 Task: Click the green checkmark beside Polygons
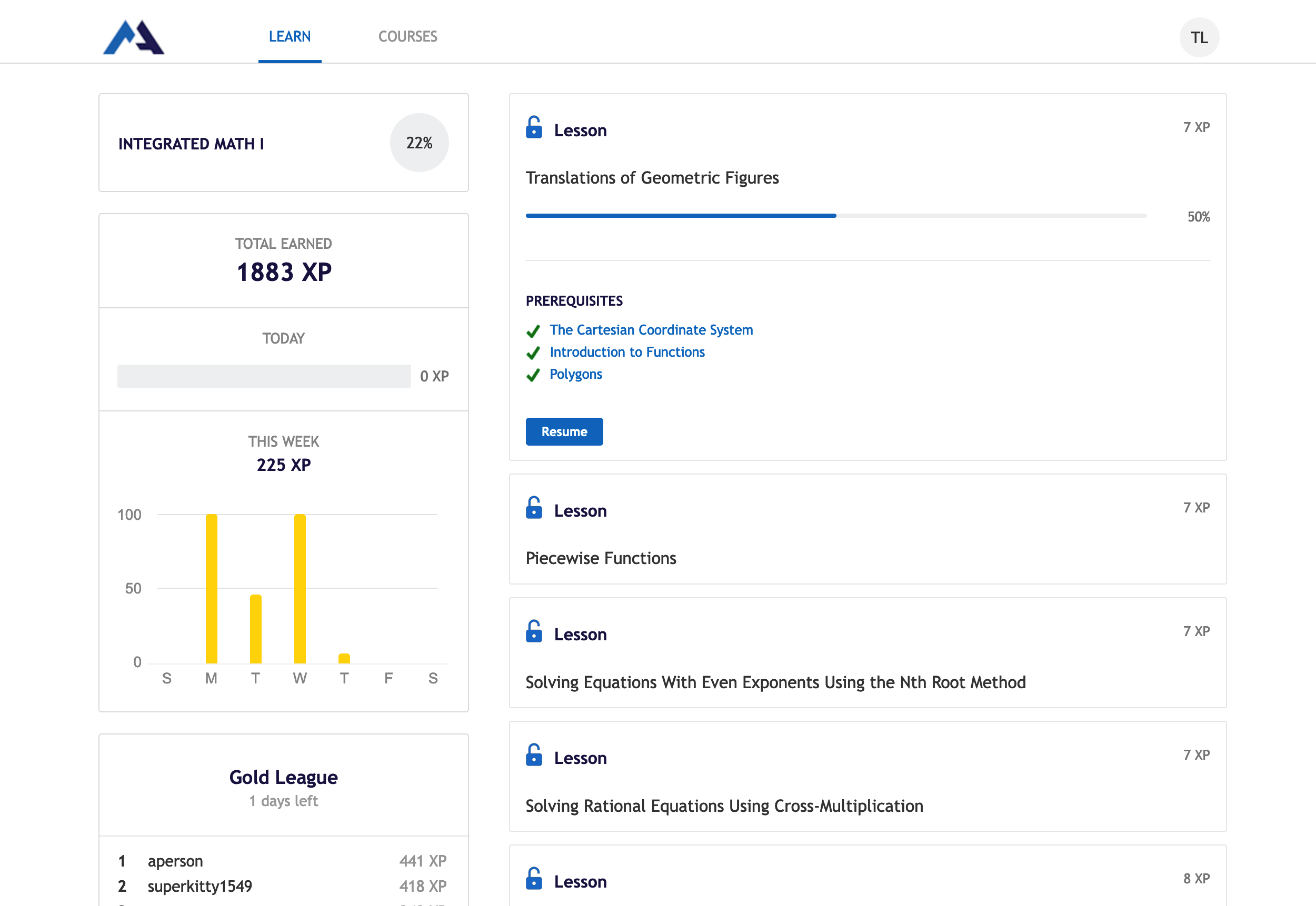(533, 375)
